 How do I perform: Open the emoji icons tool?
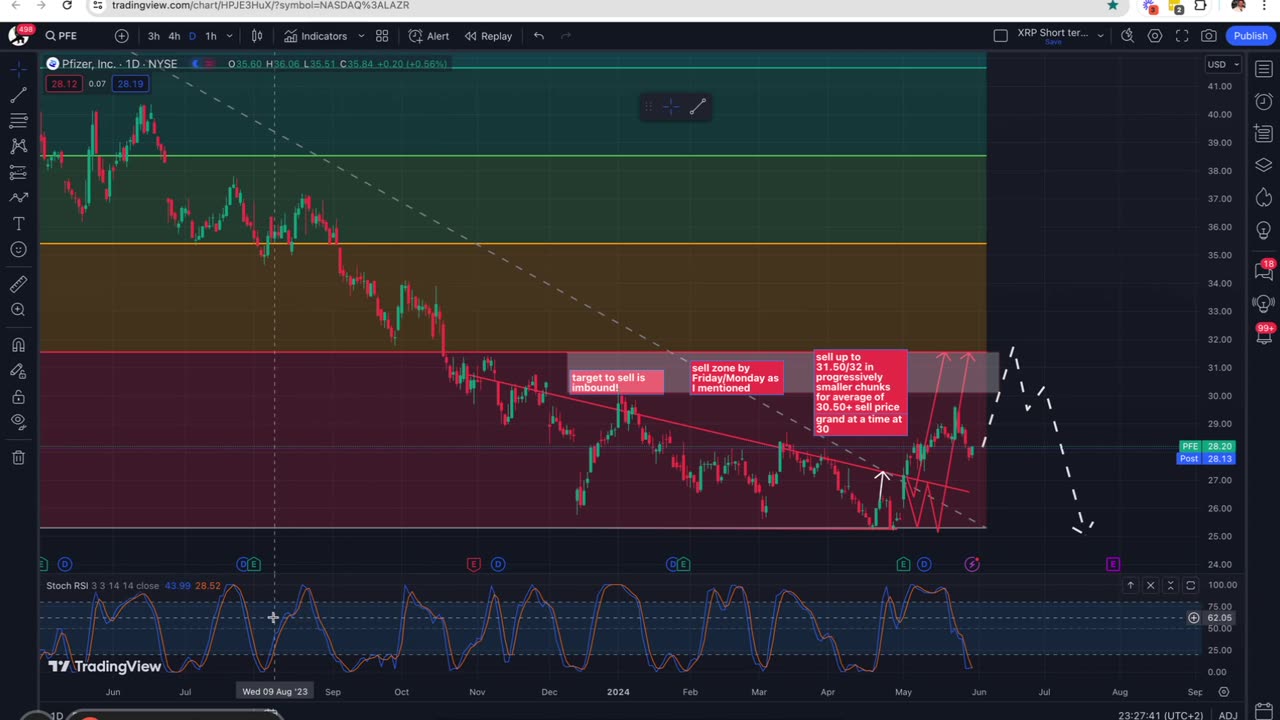tap(18, 250)
